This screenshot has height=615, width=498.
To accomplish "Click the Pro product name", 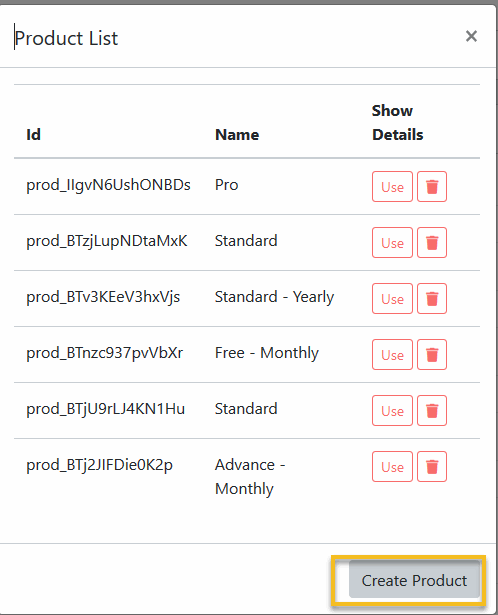I will 227,185.
